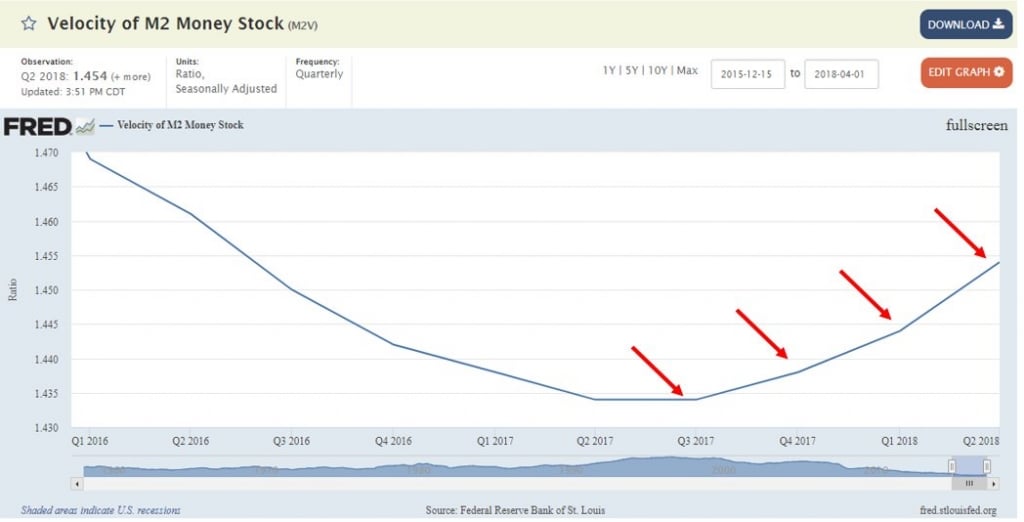Click the navigator scrollbar thumb
Image resolution: width=1024 pixels, height=522 pixels.
coord(968,483)
